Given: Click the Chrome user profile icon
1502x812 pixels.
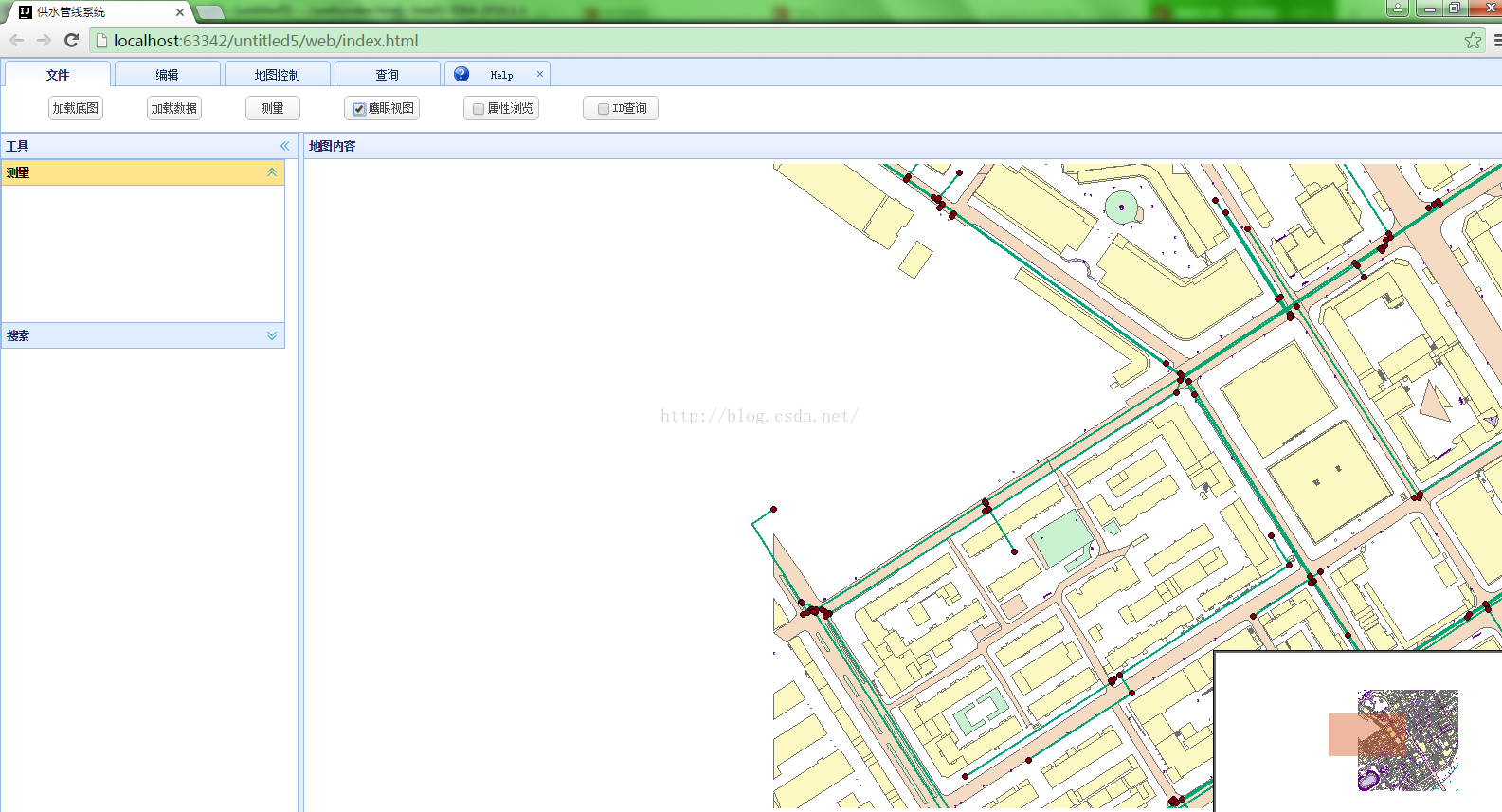Looking at the screenshot, I should [x=1398, y=9].
